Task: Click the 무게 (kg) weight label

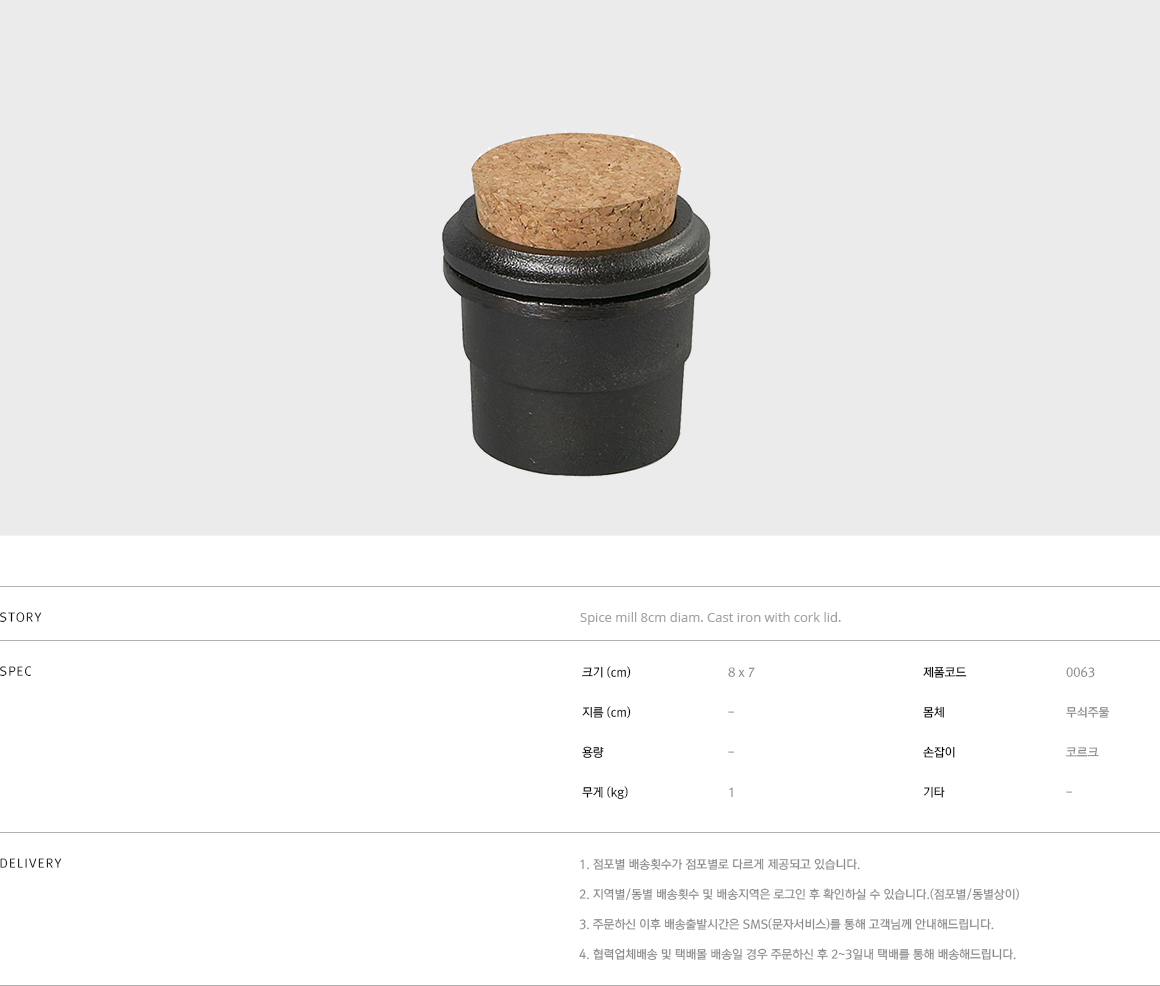Action: tap(604, 792)
